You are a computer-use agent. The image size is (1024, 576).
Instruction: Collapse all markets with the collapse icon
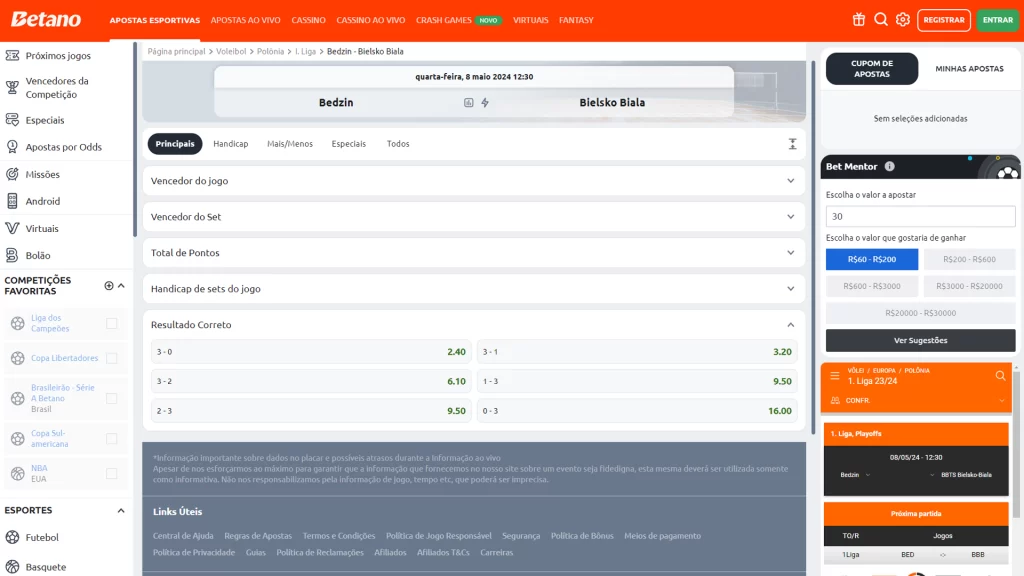pyautogui.click(x=792, y=144)
